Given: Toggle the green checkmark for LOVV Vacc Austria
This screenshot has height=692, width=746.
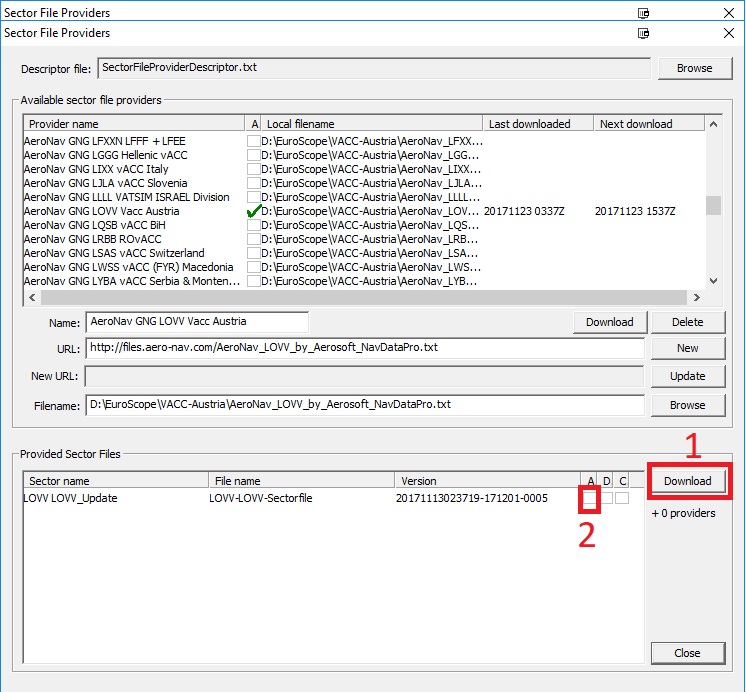Looking at the screenshot, I should click(253, 211).
